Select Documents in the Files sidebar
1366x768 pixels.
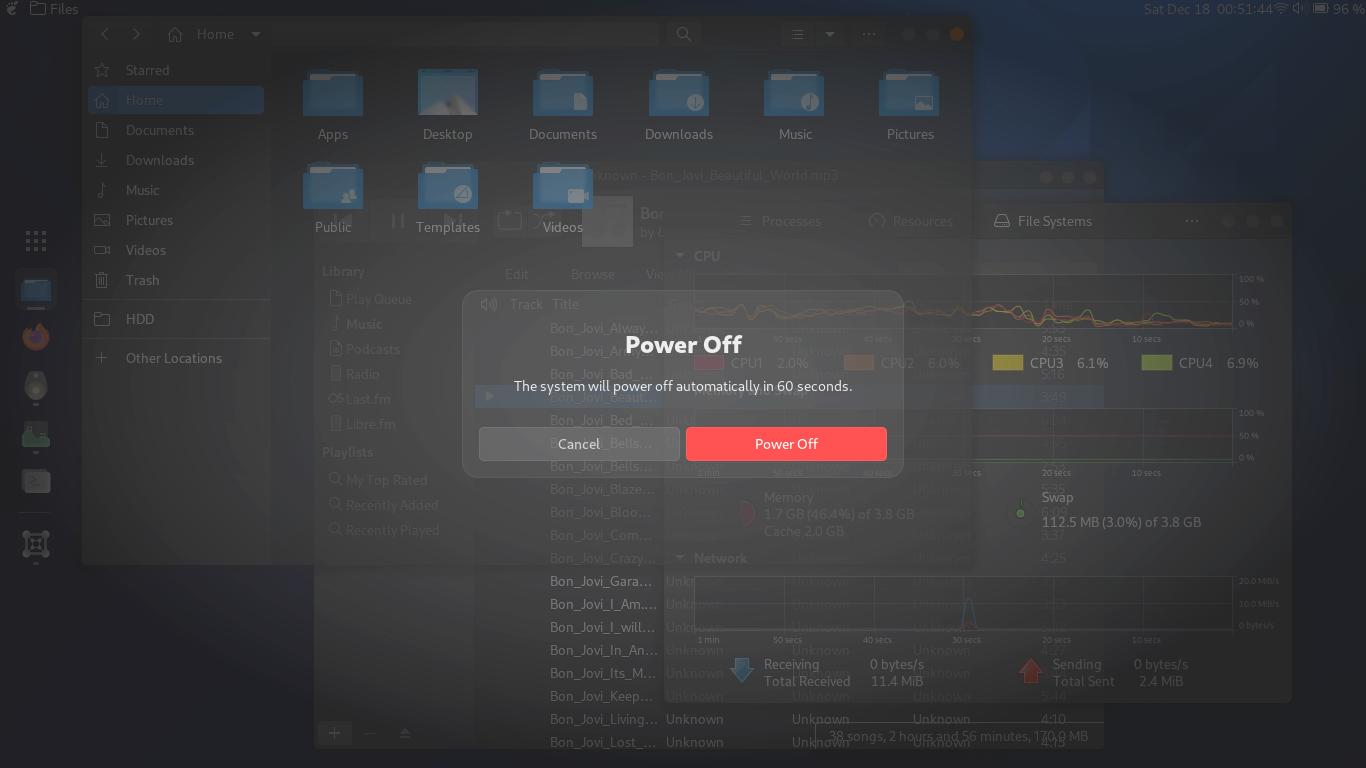176,130
